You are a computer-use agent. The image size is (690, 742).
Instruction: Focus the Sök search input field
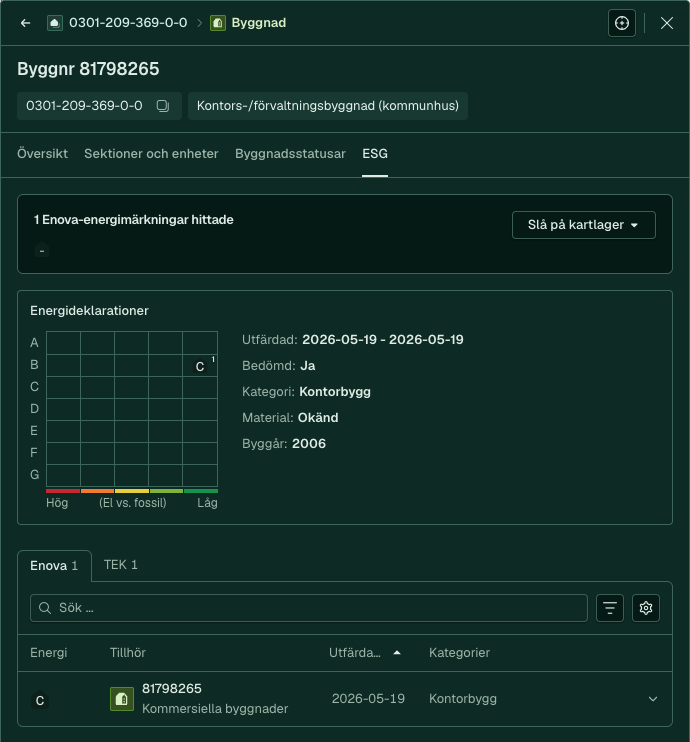309,608
